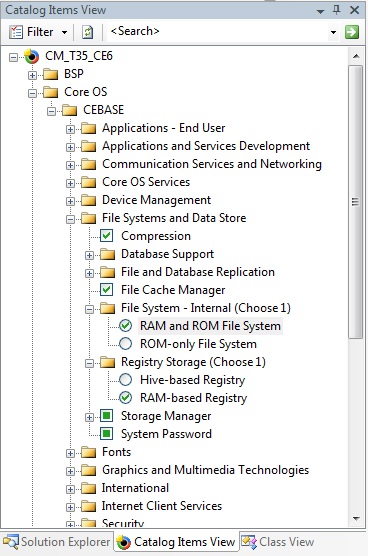Click File System - Internal folder icon
The width and height of the screenshot is (368, 556).
[x=107, y=308]
